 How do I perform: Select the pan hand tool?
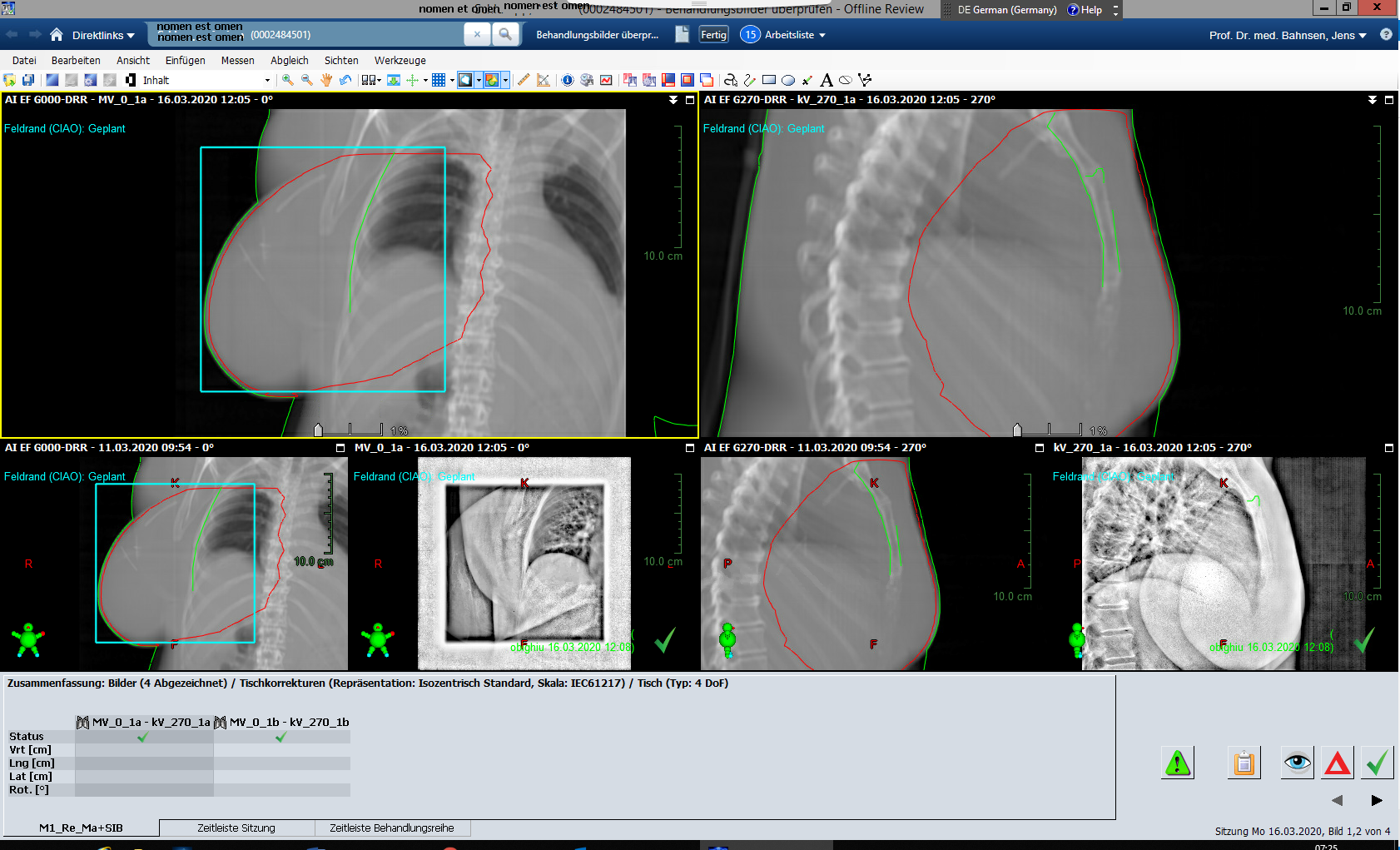pos(326,80)
